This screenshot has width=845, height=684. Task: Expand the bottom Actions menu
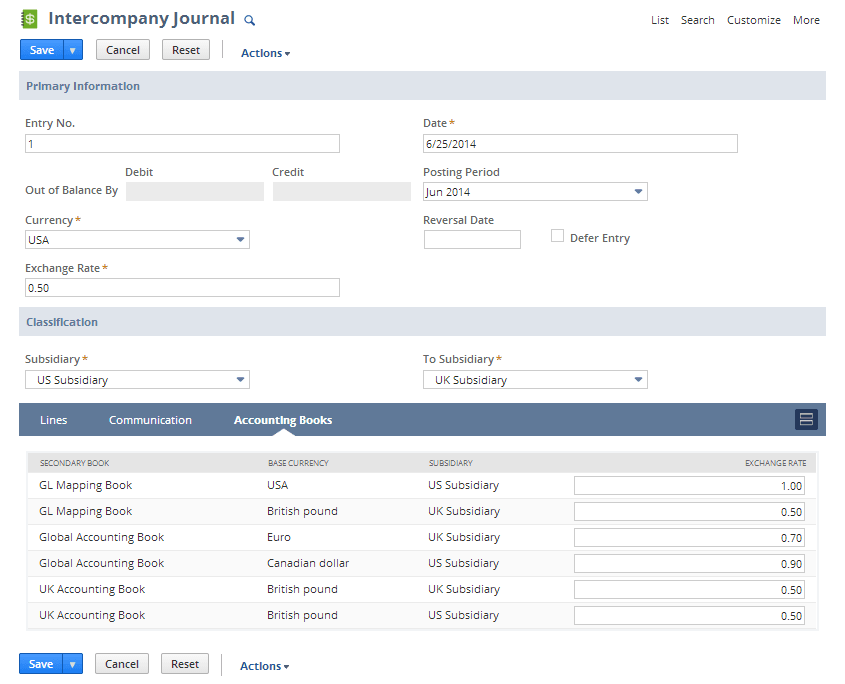(265, 666)
